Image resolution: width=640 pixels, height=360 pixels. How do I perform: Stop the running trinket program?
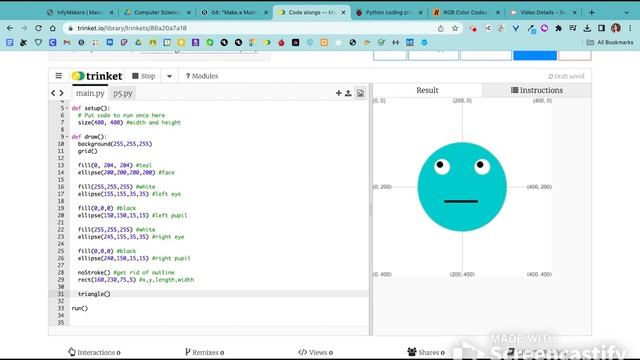click(144, 76)
